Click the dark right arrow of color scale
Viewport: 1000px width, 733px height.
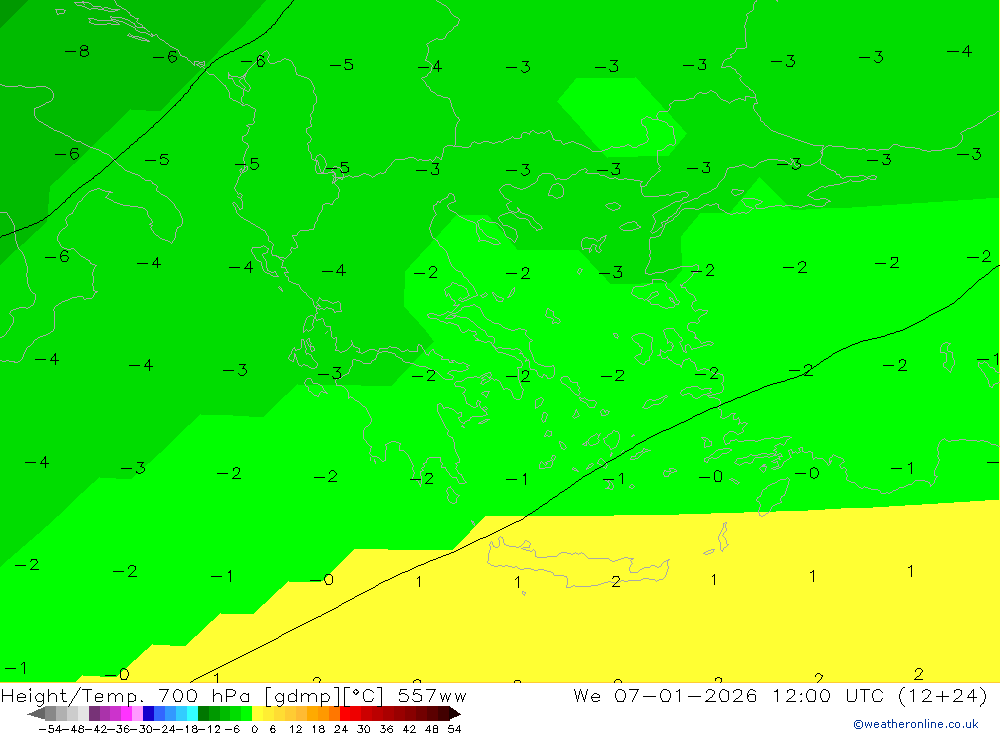coord(455,714)
